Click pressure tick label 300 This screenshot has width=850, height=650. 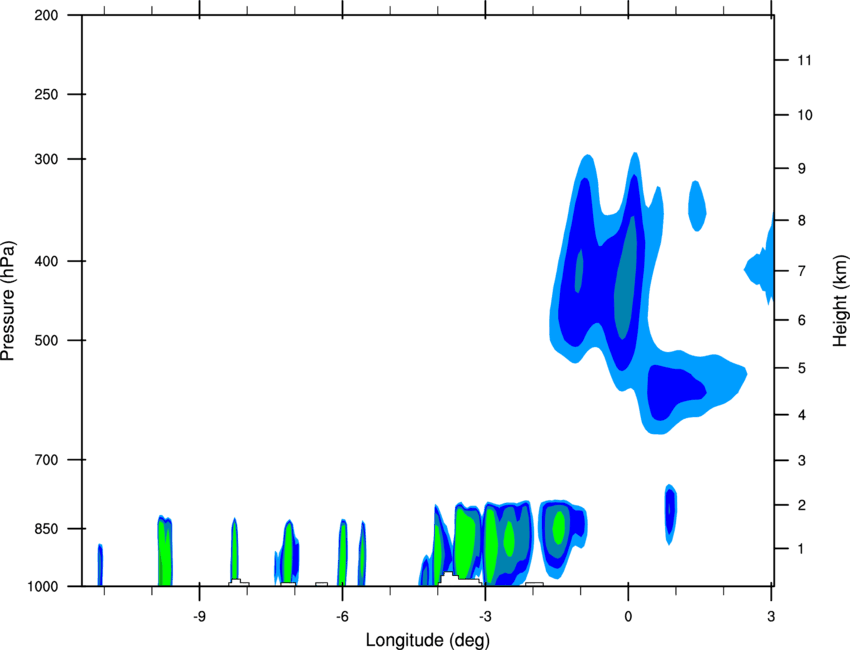pyautogui.click(x=46, y=159)
